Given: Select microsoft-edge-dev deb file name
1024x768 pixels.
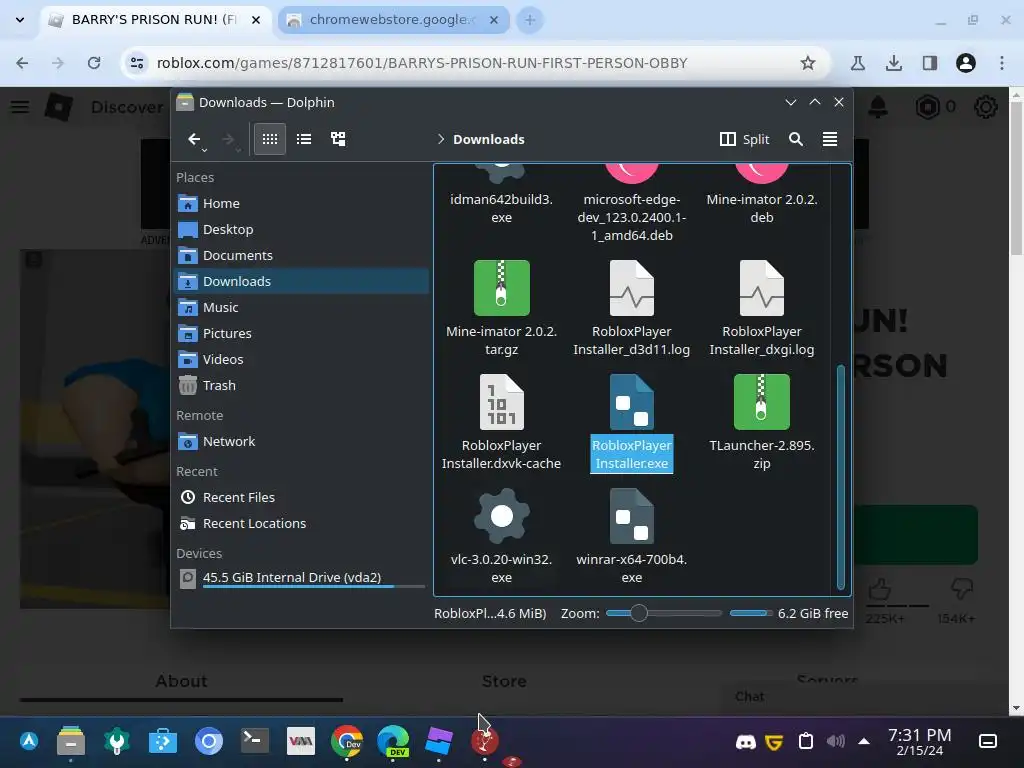Looking at the screenshot, I should tap(632, 217).
